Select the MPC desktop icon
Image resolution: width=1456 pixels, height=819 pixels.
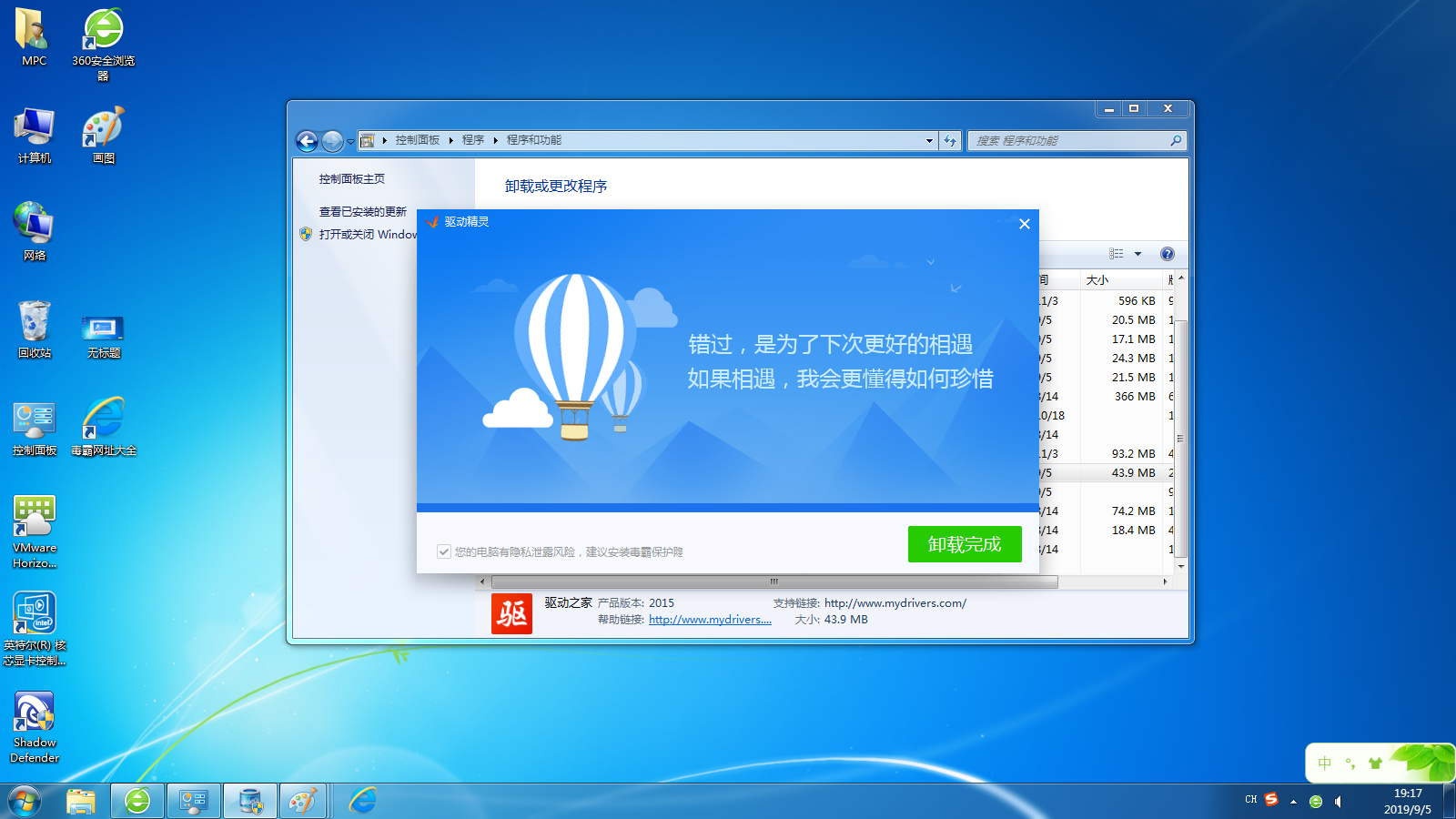[x=34, y=37]
